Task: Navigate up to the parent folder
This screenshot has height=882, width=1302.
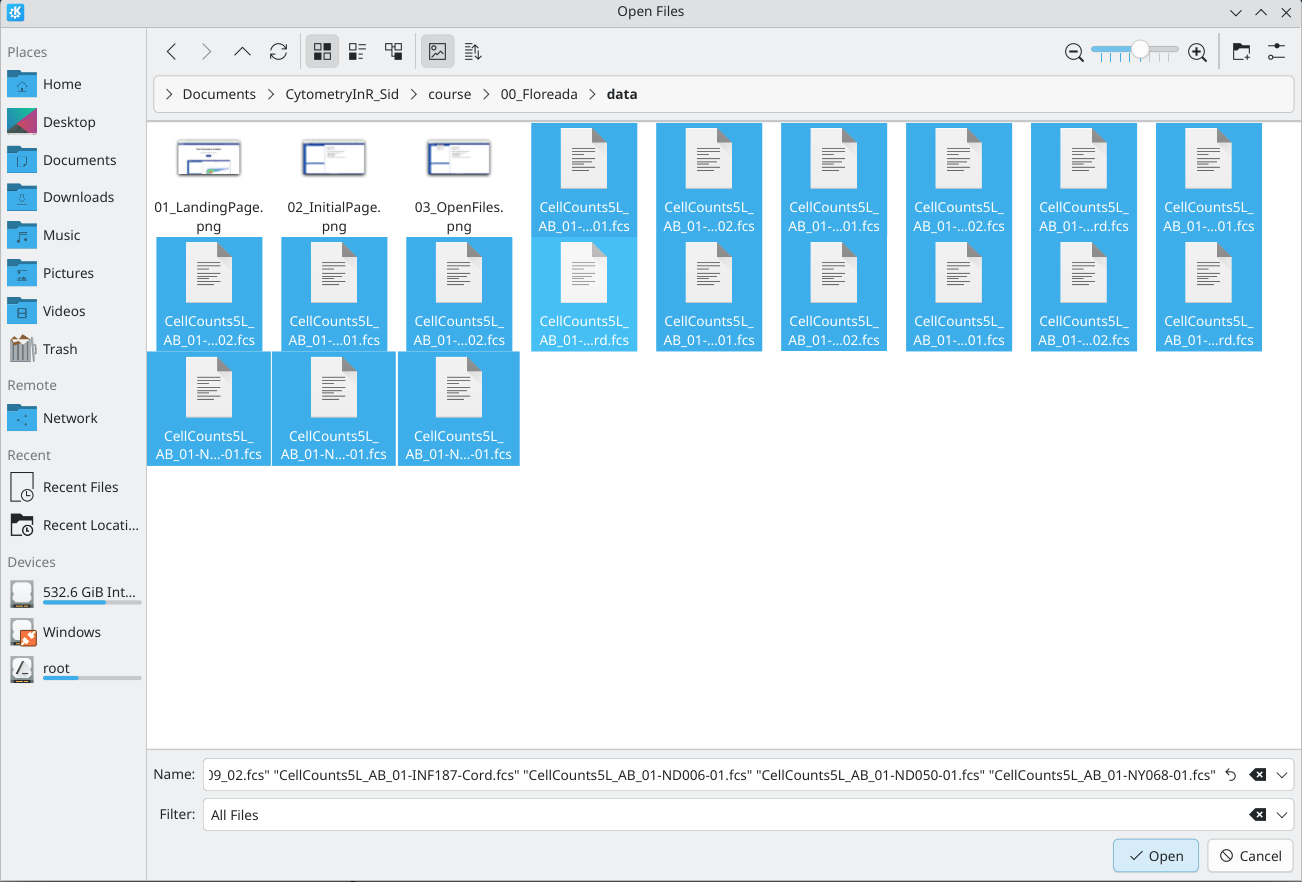Action: [242, 52]
